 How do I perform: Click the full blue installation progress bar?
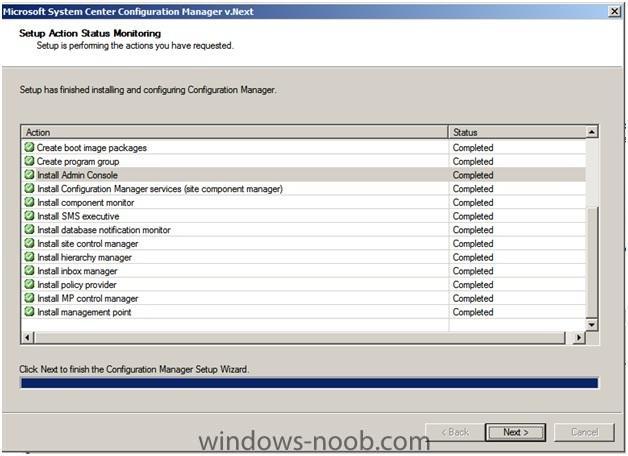[x=309, y=383]
